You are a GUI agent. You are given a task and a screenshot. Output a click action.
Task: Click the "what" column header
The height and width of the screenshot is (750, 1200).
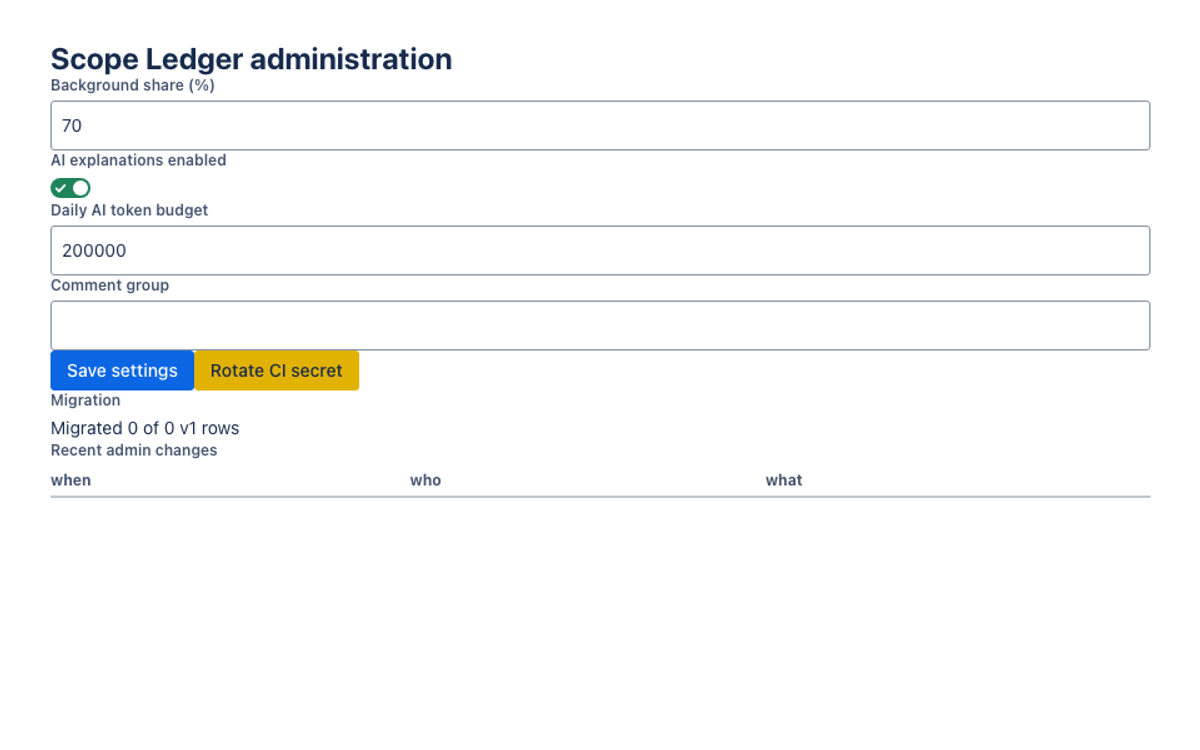pyautogui.click(x=784, y=480)
